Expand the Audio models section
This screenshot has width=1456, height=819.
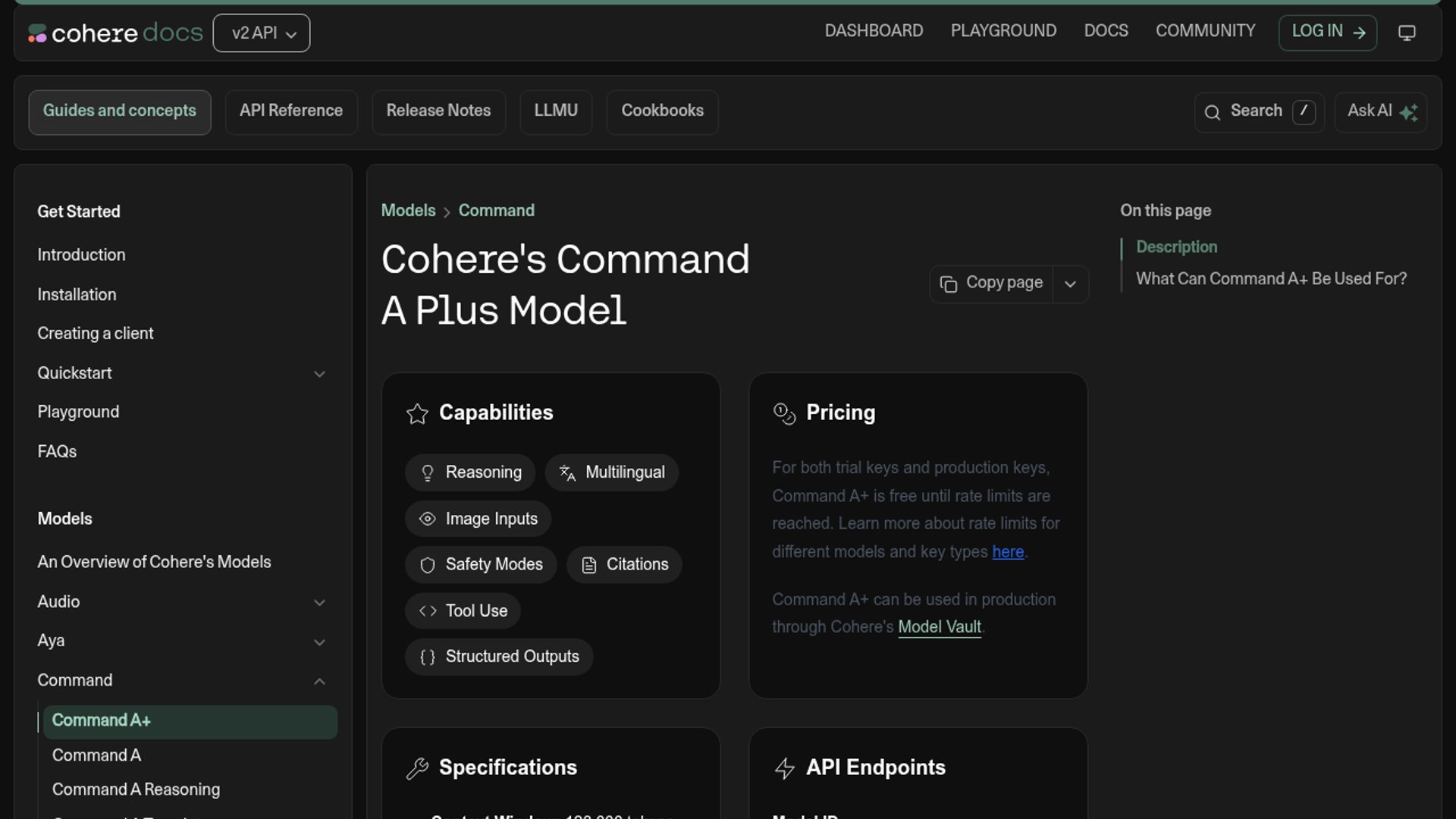[319, 603]
